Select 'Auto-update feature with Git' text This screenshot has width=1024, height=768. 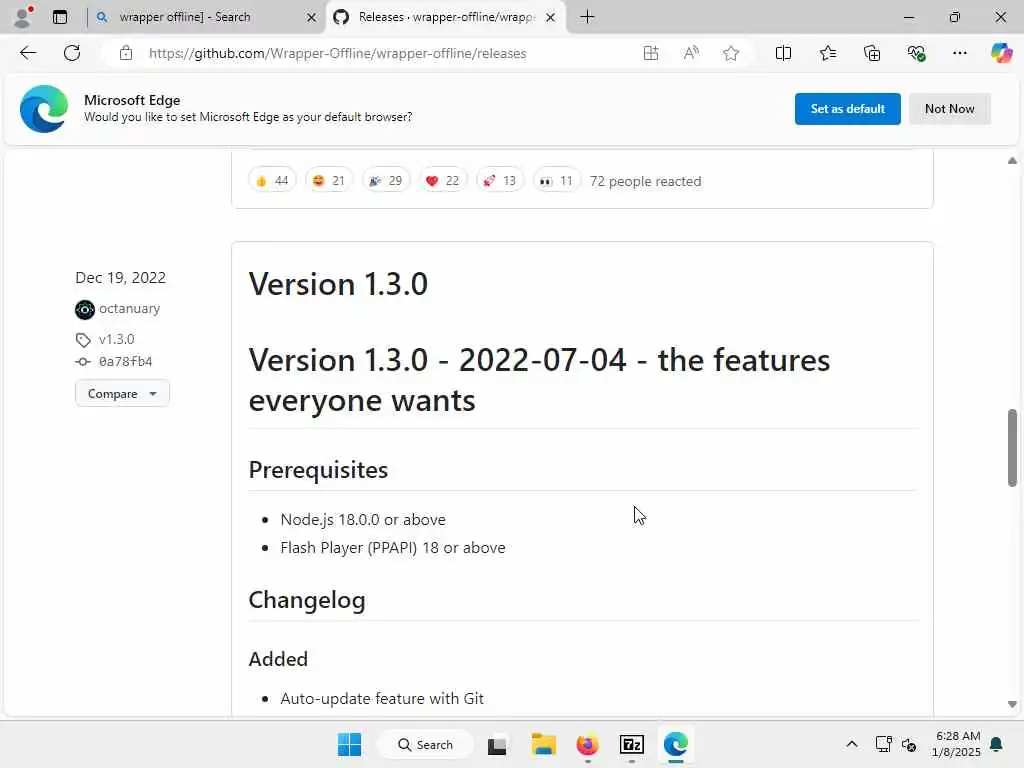[x=382, y=698]
